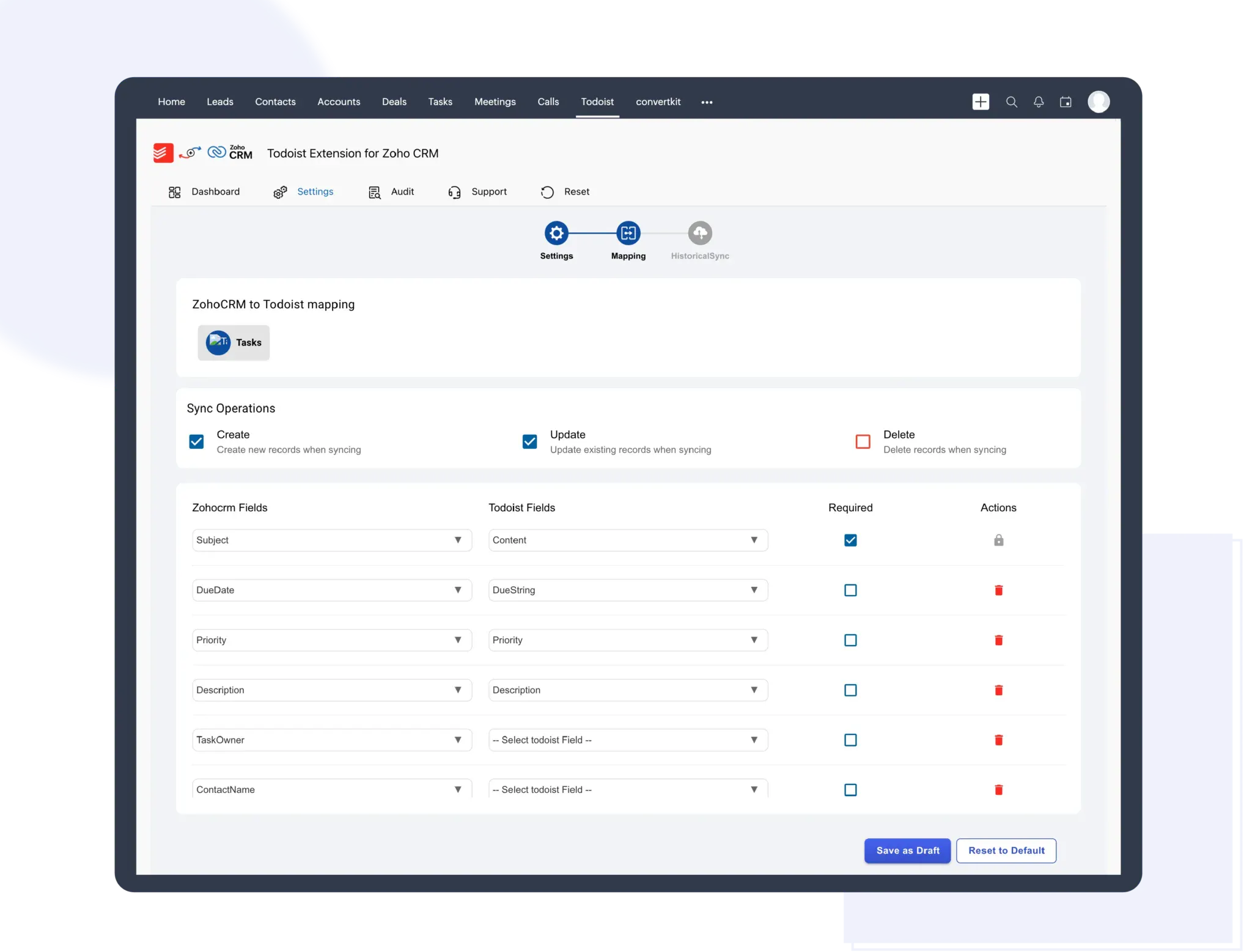Open the ContactName Zohocrm field dropdown

pos(332,788)
